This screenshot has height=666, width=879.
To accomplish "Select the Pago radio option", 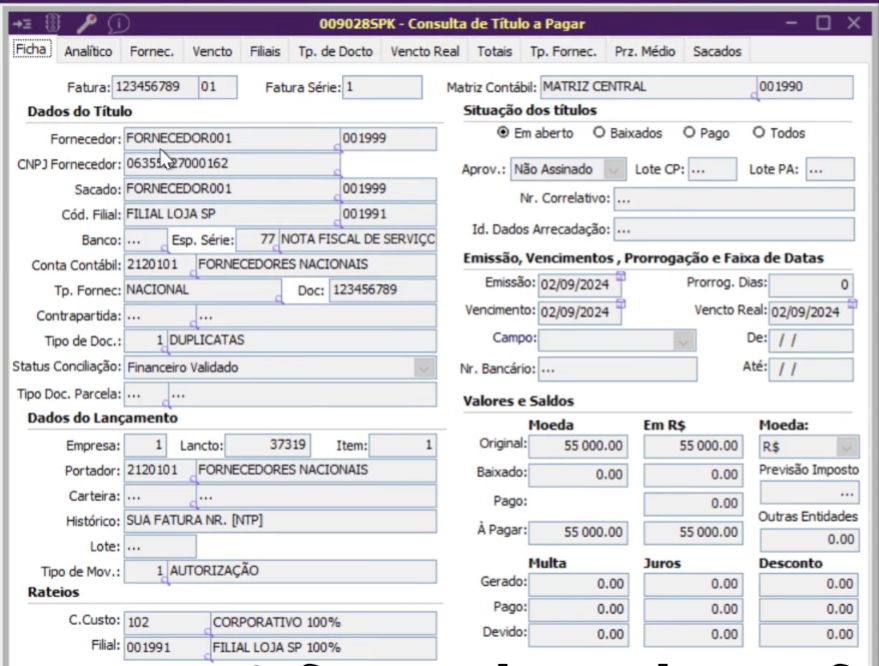I will [x=689, y=133].
